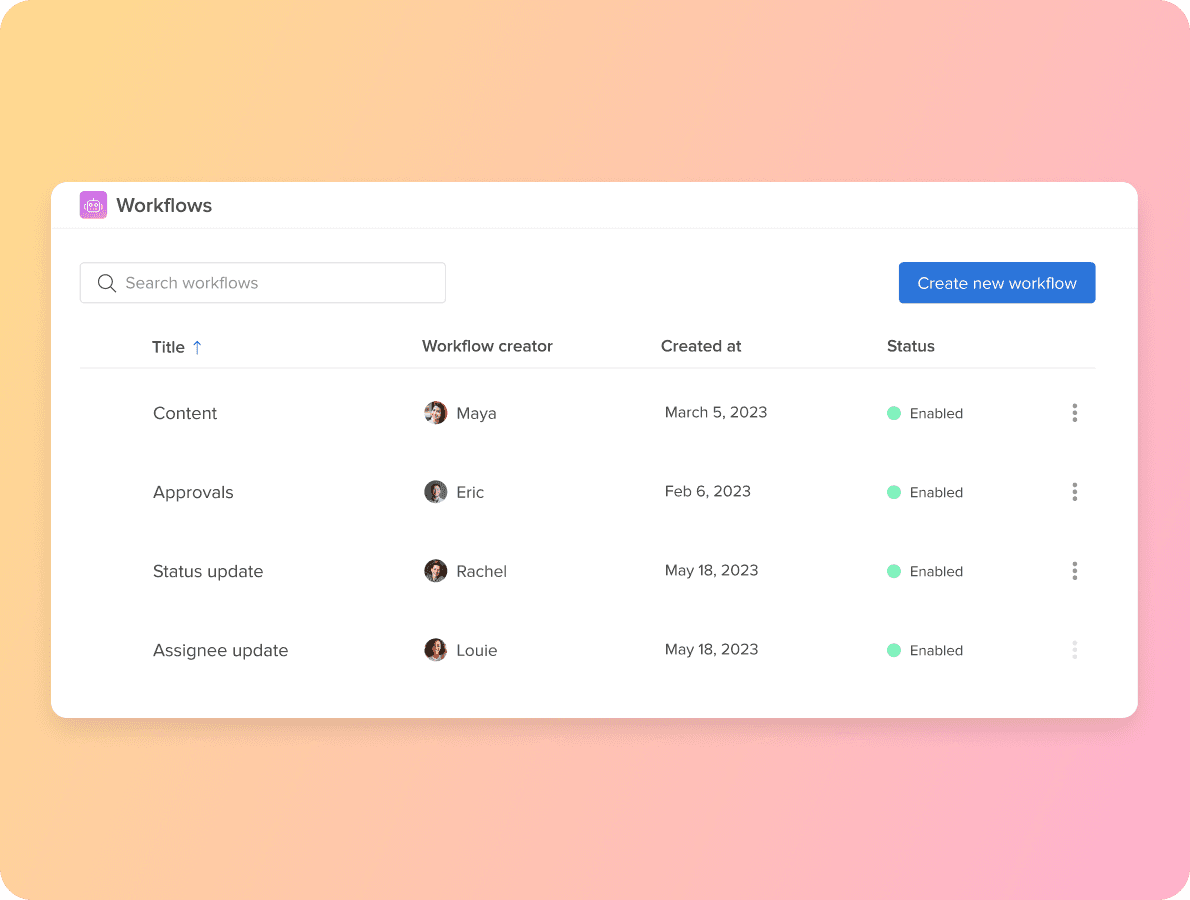Open the kebab menu for Approvals workflow
1190x900 pixels.
pos(1074,492)
